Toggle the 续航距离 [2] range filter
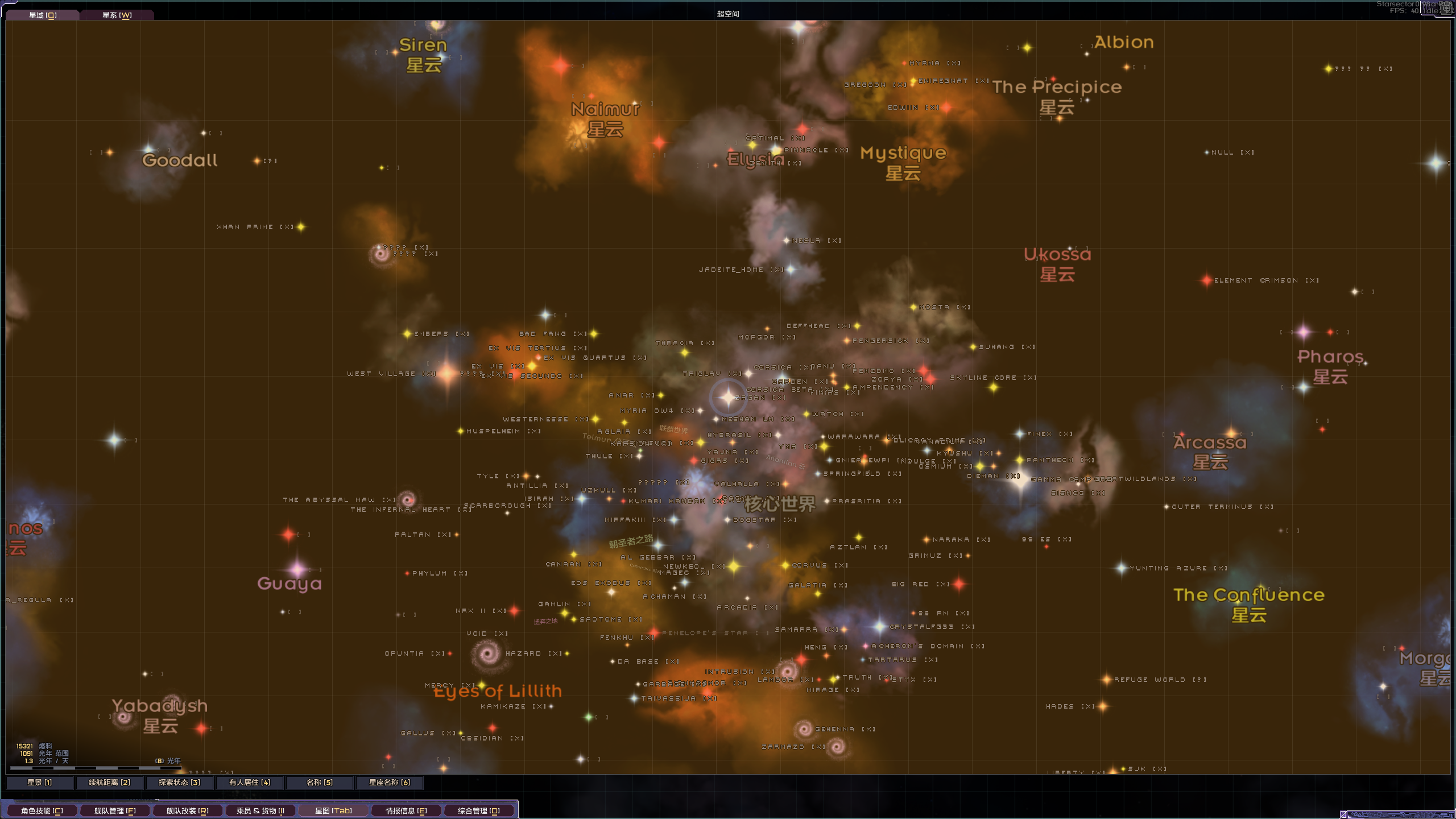Screen dimensions: 1456x819 (110, 783)
